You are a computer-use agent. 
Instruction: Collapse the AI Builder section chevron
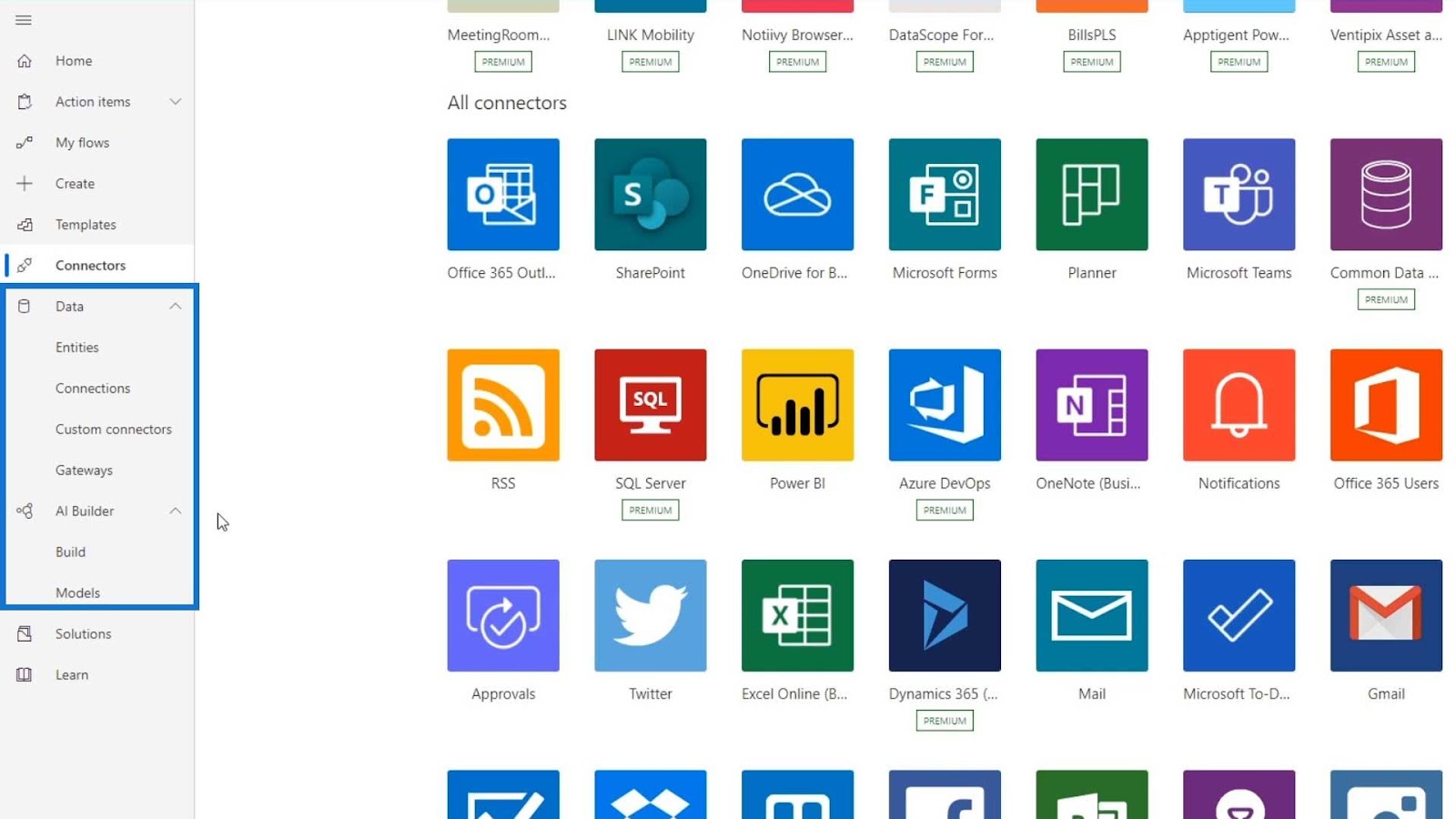click(x=176, y=511)
